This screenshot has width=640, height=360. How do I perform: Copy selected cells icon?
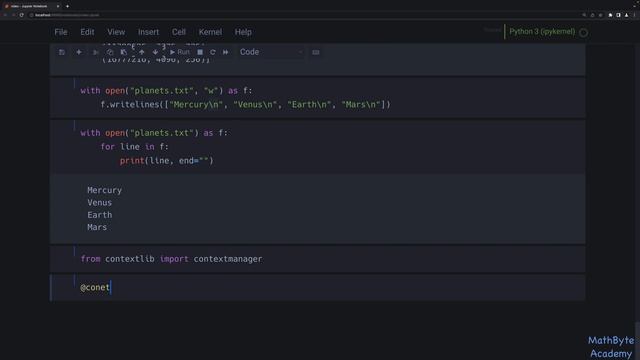(x=110, y=52)
